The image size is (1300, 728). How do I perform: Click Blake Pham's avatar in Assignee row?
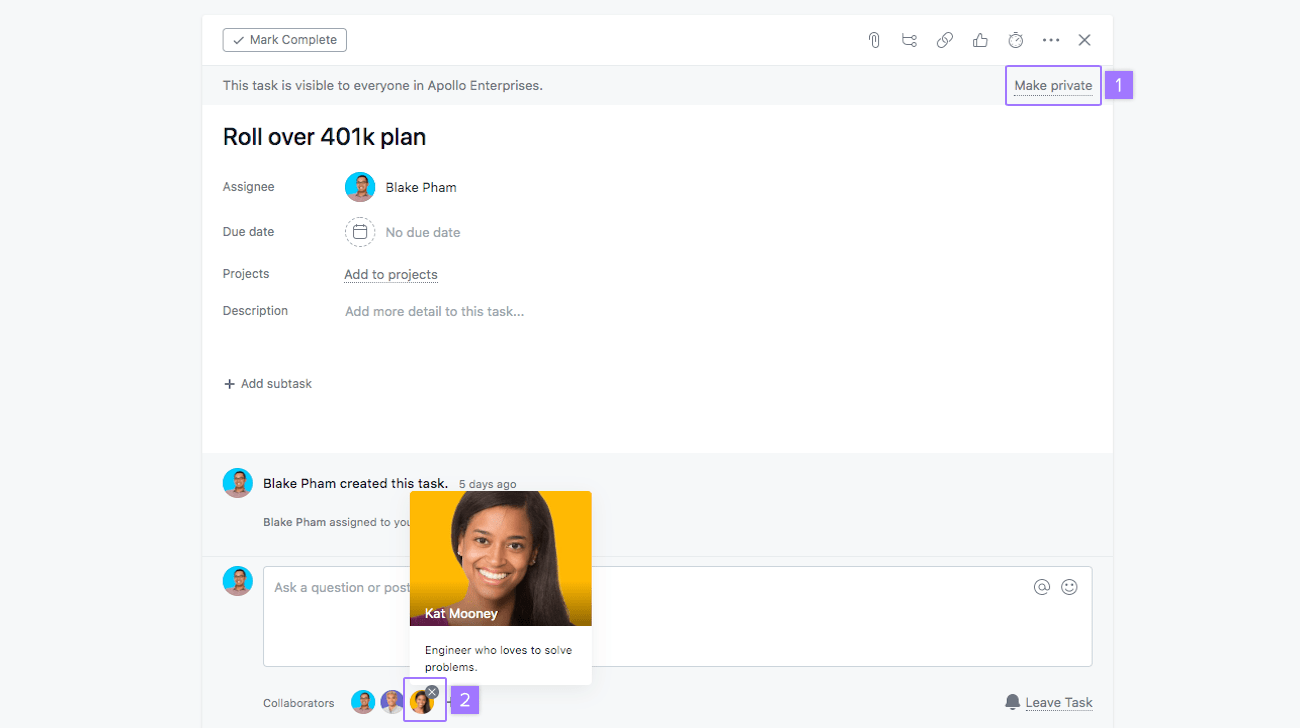point(360,187)
